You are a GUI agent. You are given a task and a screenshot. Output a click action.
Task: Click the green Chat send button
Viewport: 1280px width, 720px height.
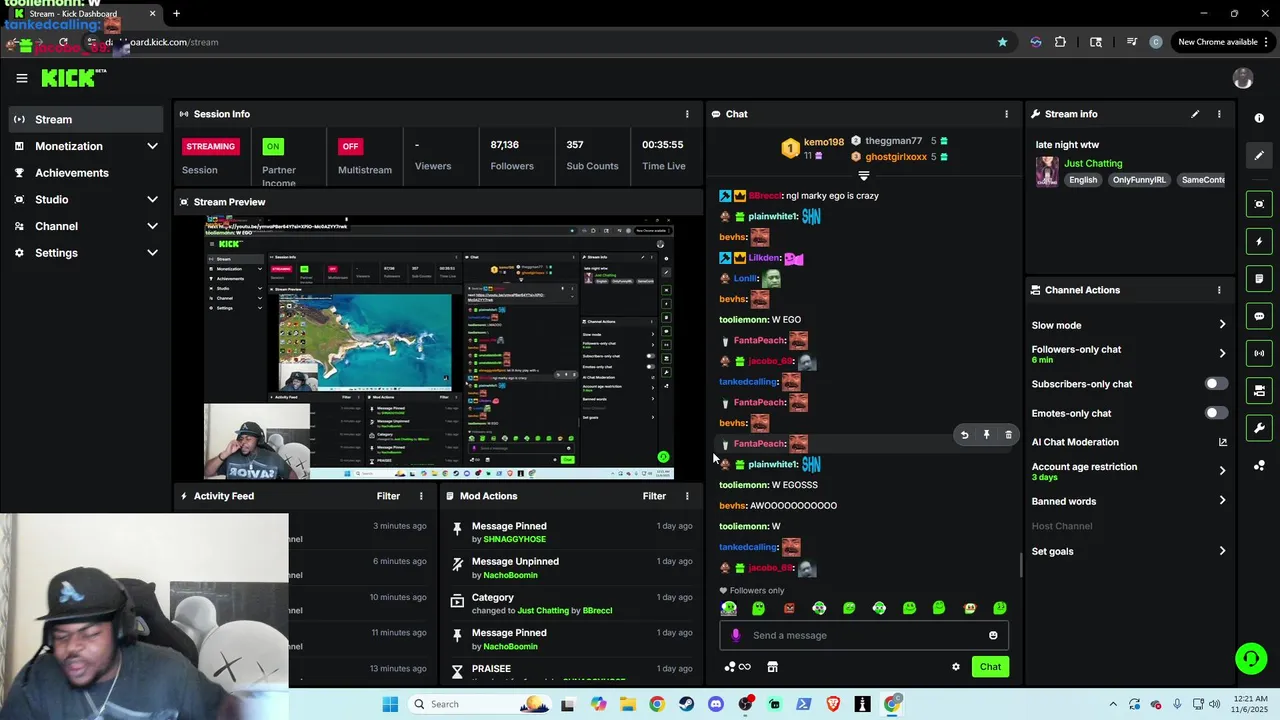click(990, 667)
